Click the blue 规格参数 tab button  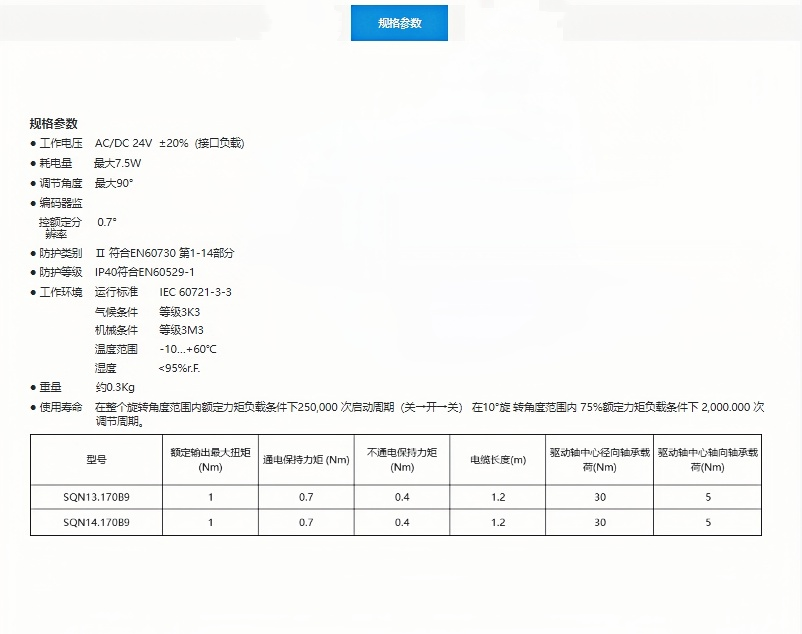[x=399, y=23]
